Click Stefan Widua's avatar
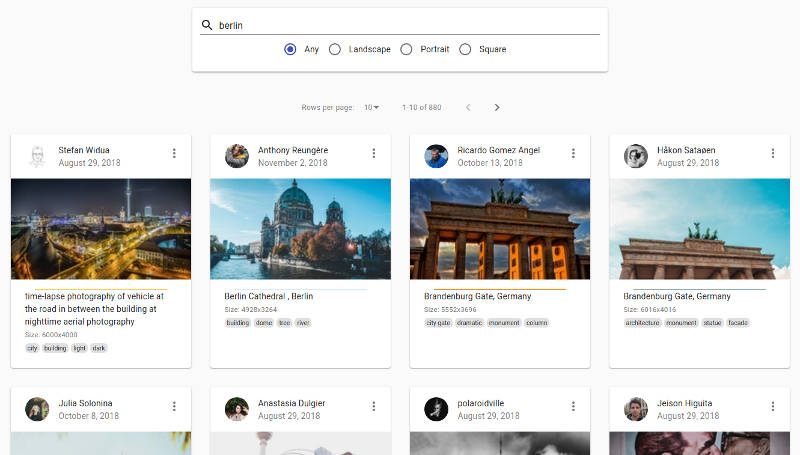 point(37,156)
